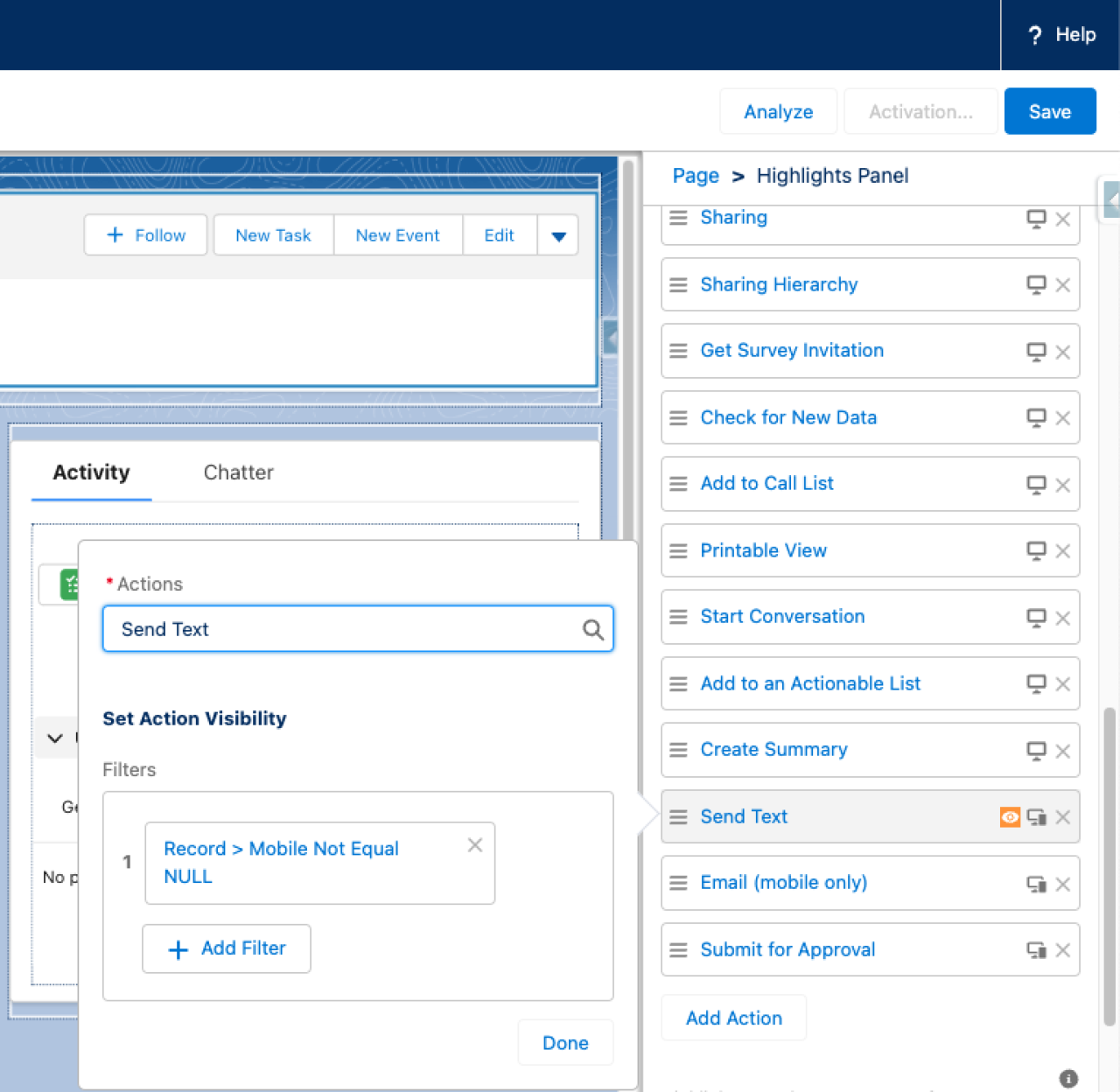Open the Record > Mobile Not Equal NULL filter
This screenshot has width=1120, height=1092.
(281, 863)
